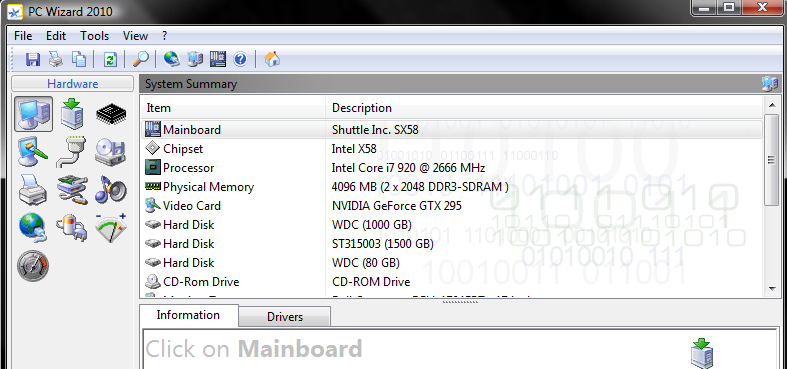Click the 4096 MB (2 x 2048 DDR3-SDRAM) value
Viewport: 787px width, 369px height.
420,187
